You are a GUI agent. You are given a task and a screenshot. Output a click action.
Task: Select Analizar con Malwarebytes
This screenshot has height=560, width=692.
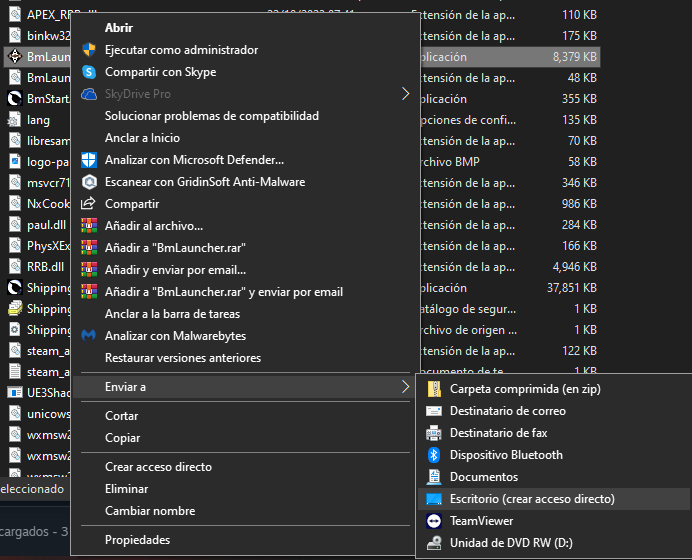[x=176, y=336]
